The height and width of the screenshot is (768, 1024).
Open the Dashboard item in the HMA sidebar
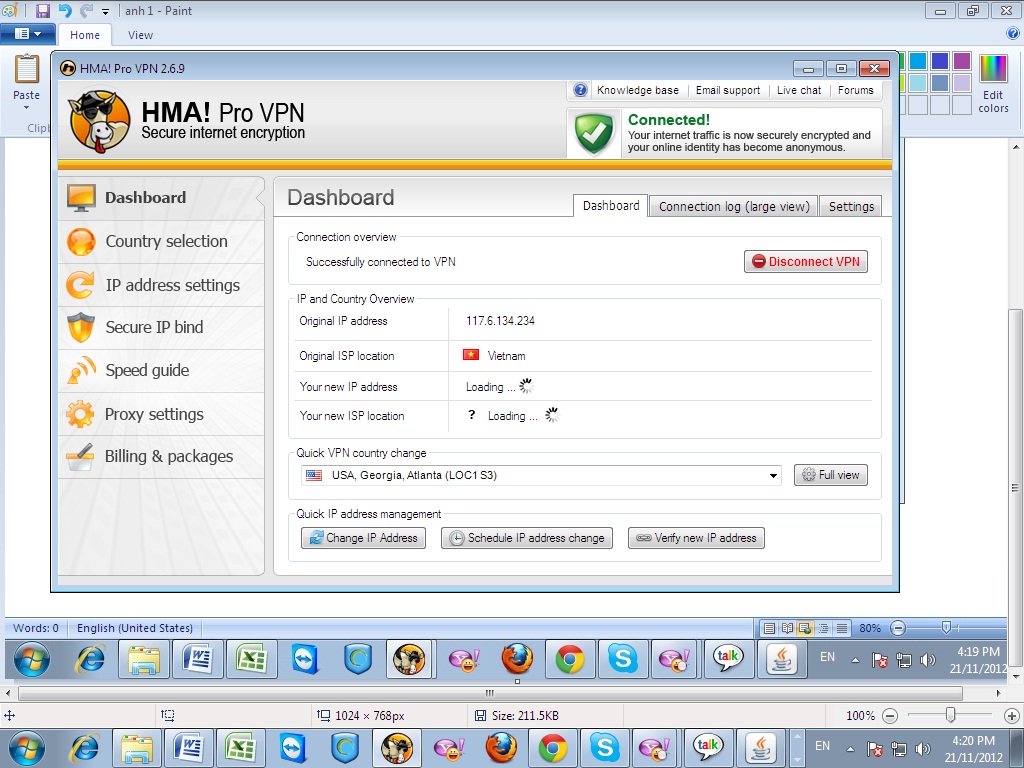(161, 197)
